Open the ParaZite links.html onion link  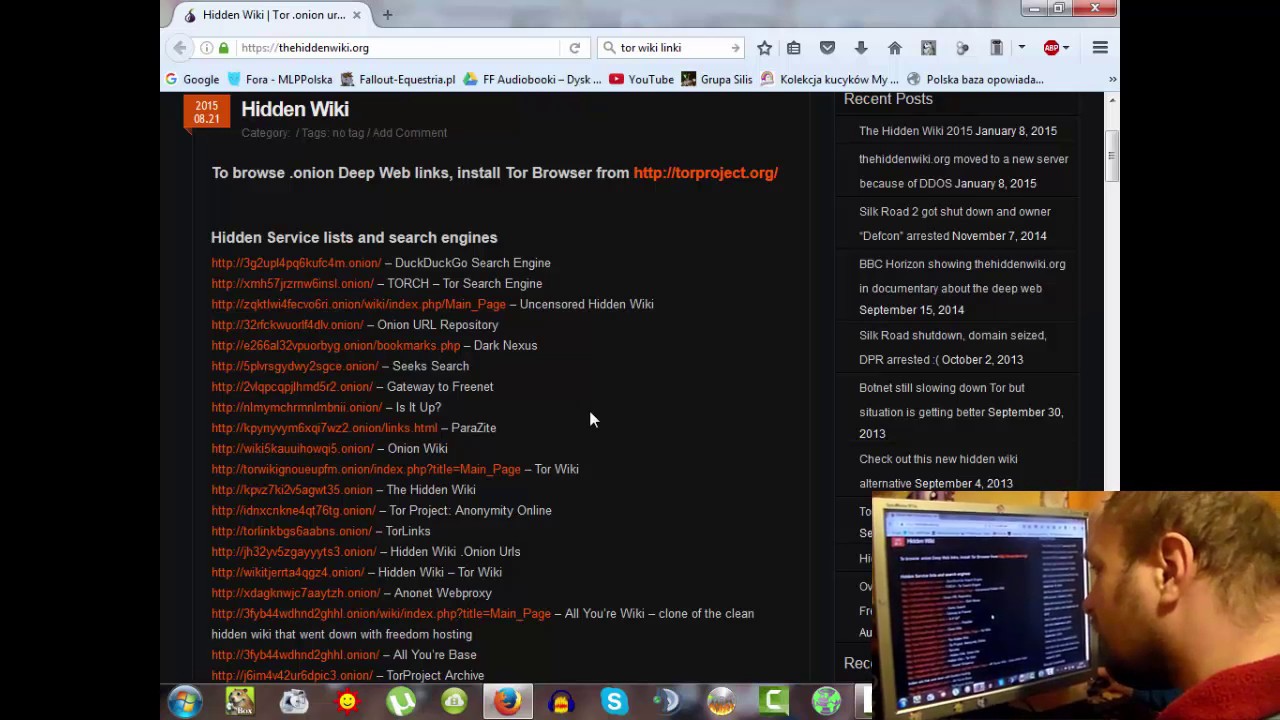coord(324,428)
